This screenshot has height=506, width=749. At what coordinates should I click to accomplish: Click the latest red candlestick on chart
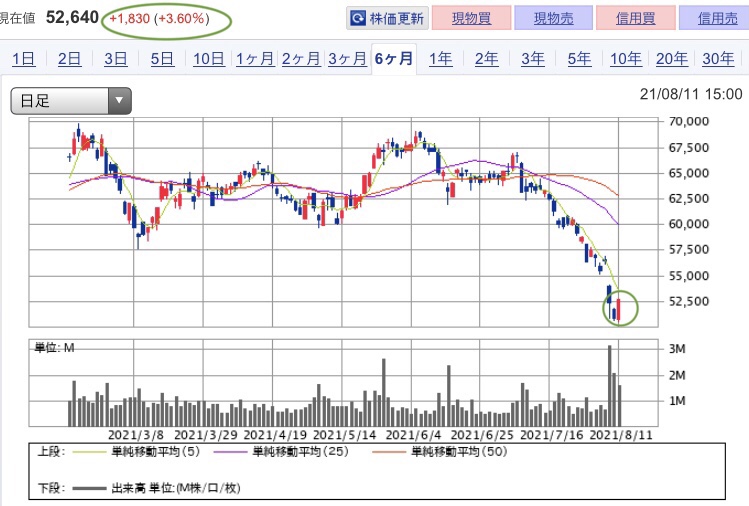pos(619,310)
